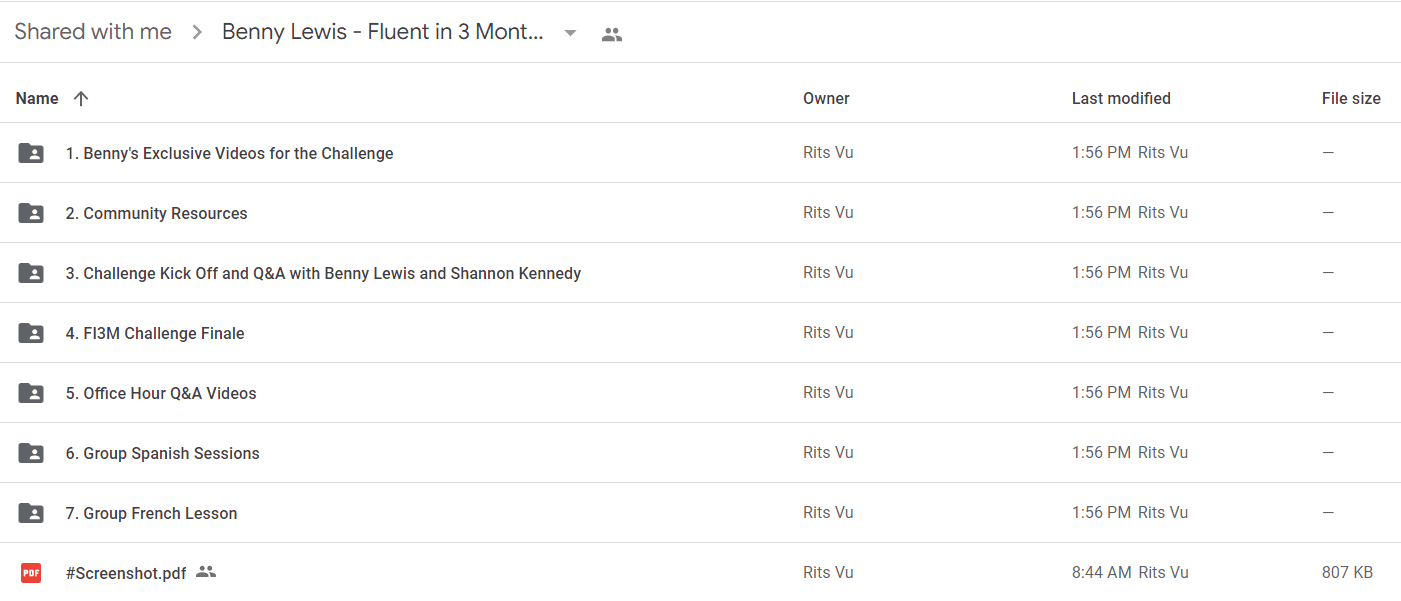Image resolution: width=1401 pixels, height=601 pixels.
Task: Click the folder icon beside Group French Lesson
Action: pyautogui.click(x=31, y=513)
